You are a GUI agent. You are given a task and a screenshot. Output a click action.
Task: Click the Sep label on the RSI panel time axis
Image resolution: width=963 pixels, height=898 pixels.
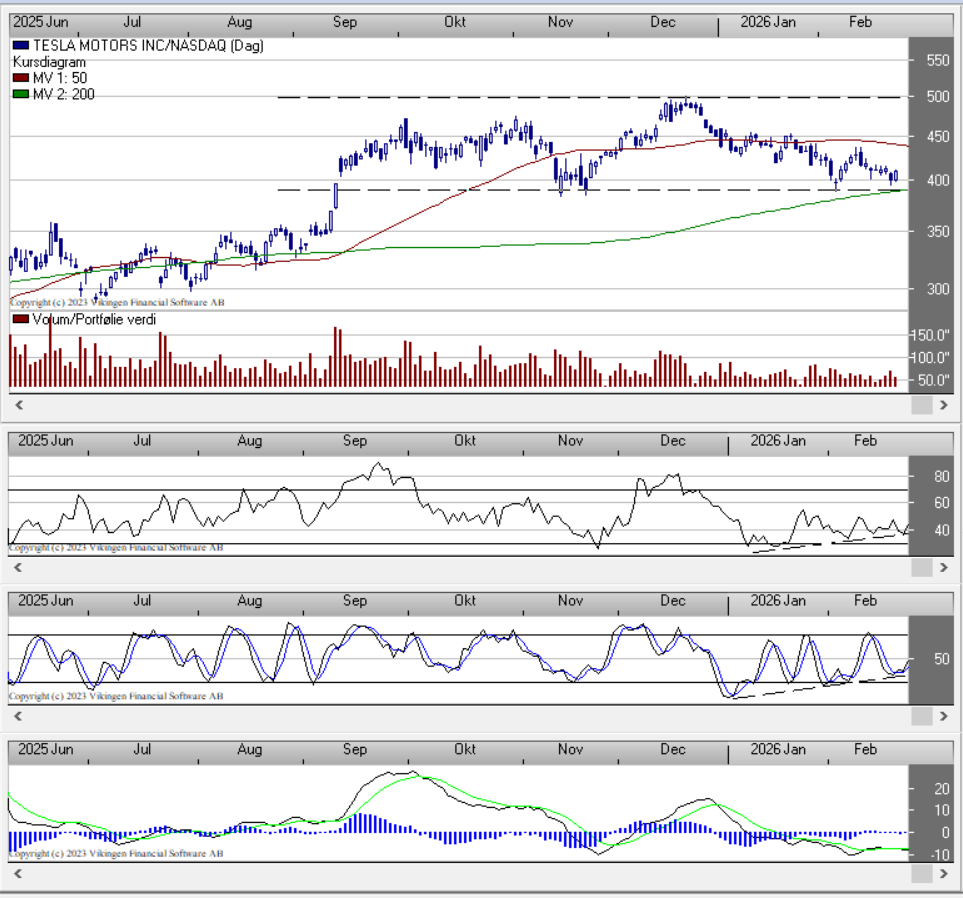(x=354, y=441)
